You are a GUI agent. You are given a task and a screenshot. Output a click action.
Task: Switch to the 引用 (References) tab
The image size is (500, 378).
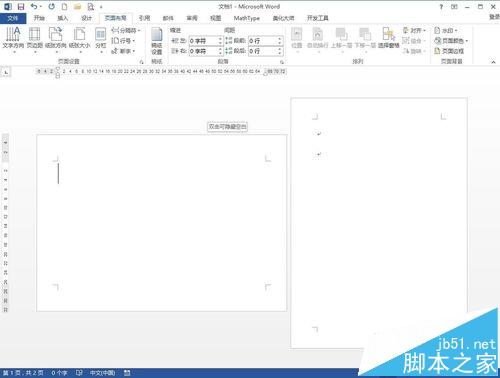pos(144,18)
